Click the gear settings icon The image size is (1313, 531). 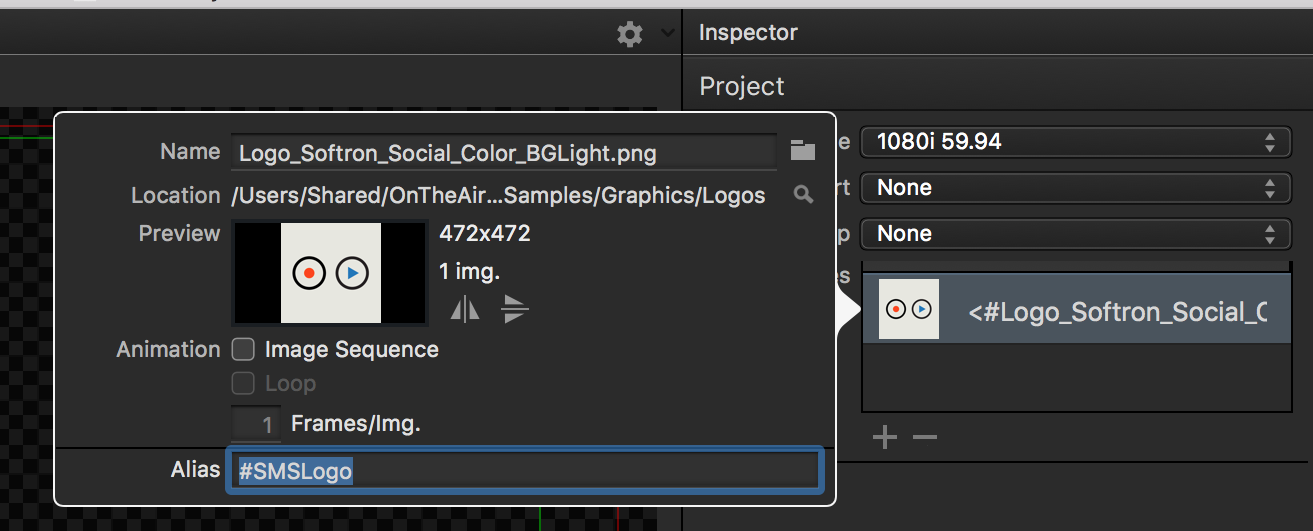tap(629, 35)
